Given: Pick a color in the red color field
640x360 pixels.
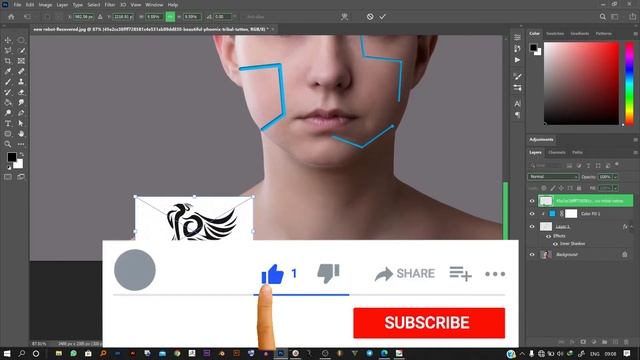Looking at the screenshot, I should click(x=582, y=83).
